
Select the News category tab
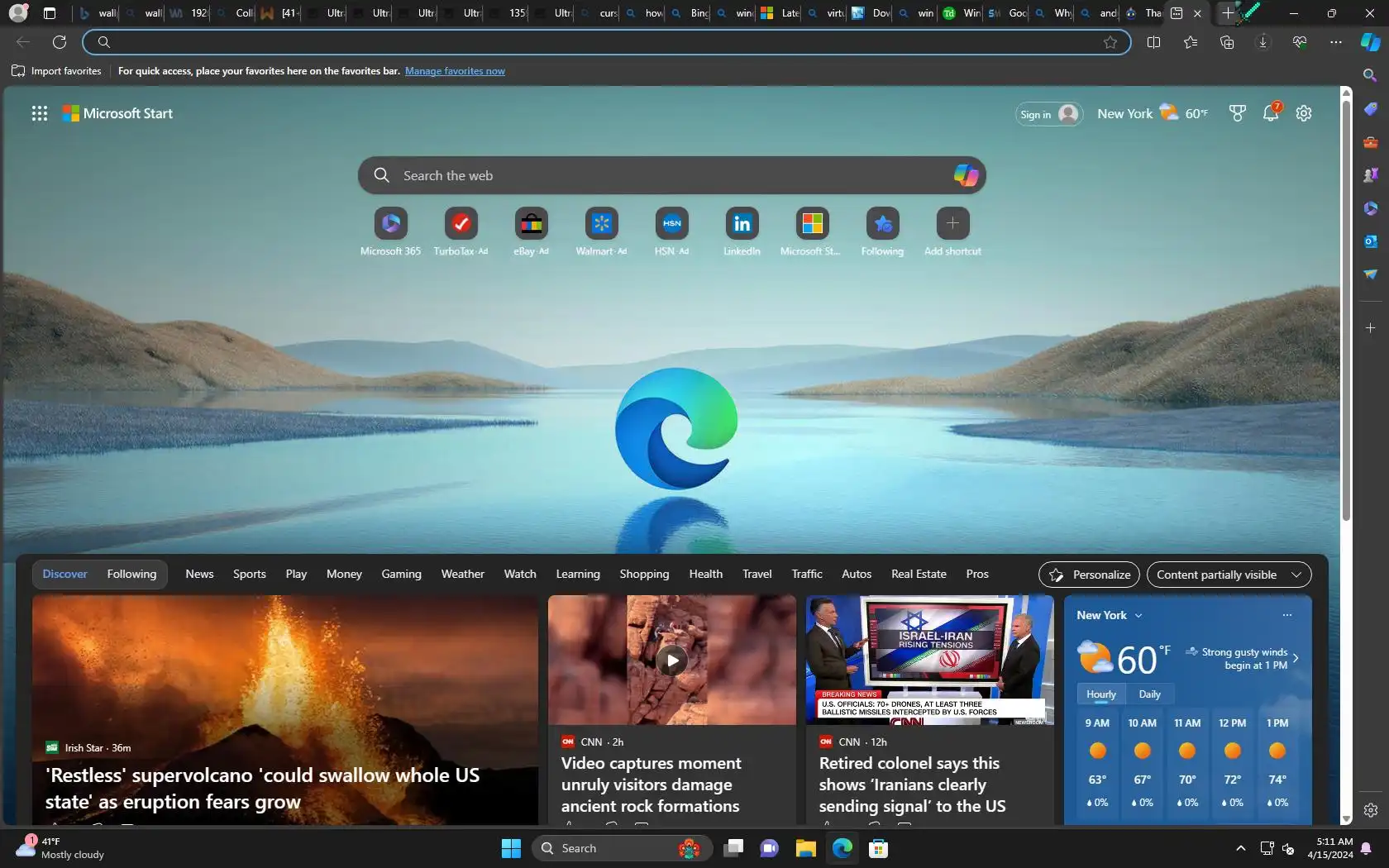coord(199,574)
